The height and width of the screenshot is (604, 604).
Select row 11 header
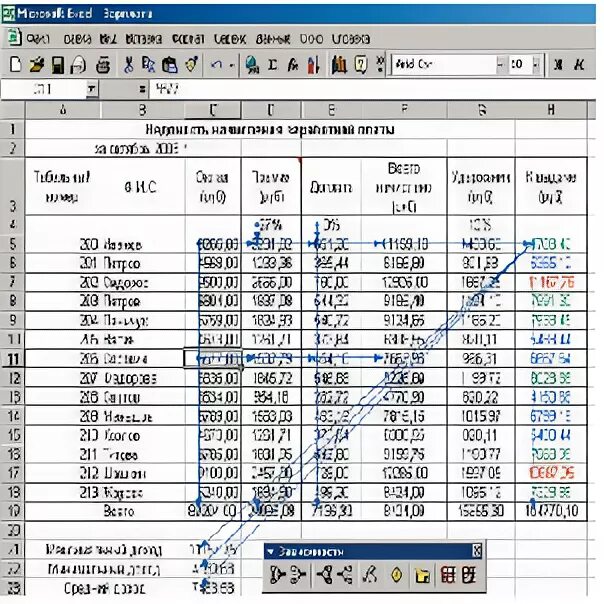point(13,359)
